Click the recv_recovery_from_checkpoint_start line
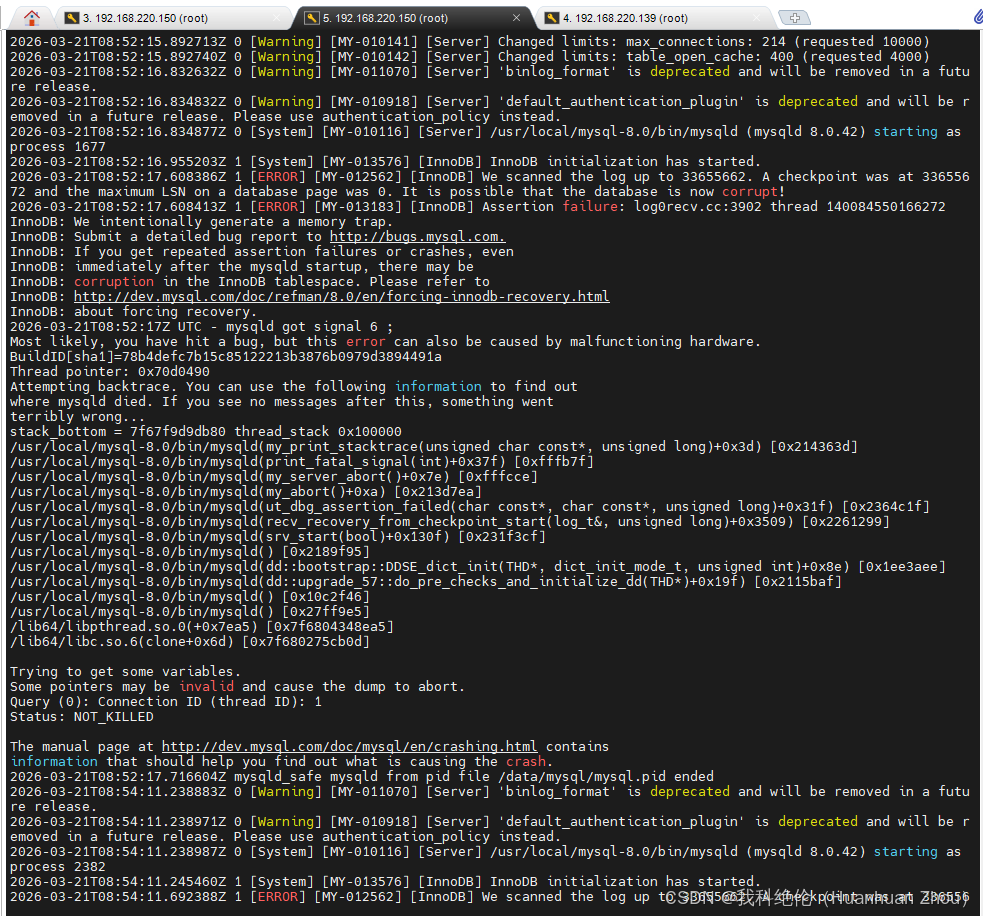 (x=449, y=522)
